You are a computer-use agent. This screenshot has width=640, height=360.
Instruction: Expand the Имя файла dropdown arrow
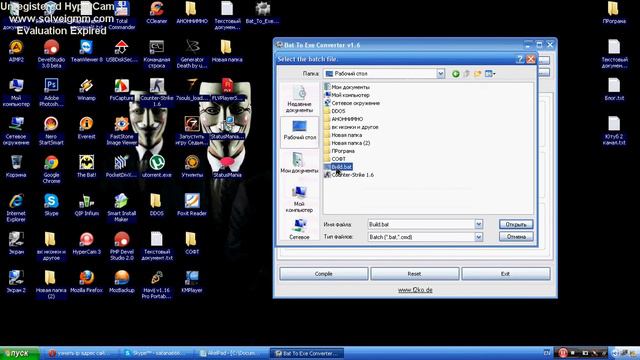(x=478, y=224)
